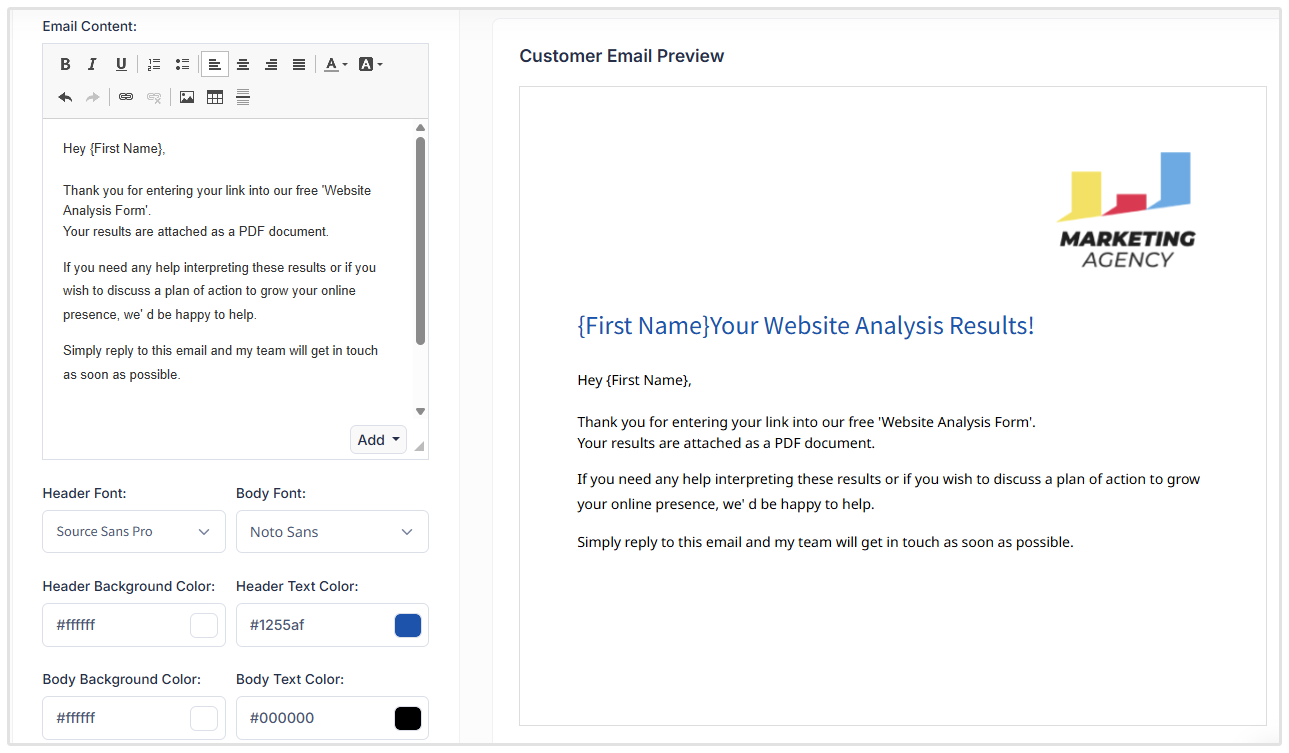Align text left
The width and height of the screenshot is (1289, 753).
215,64
